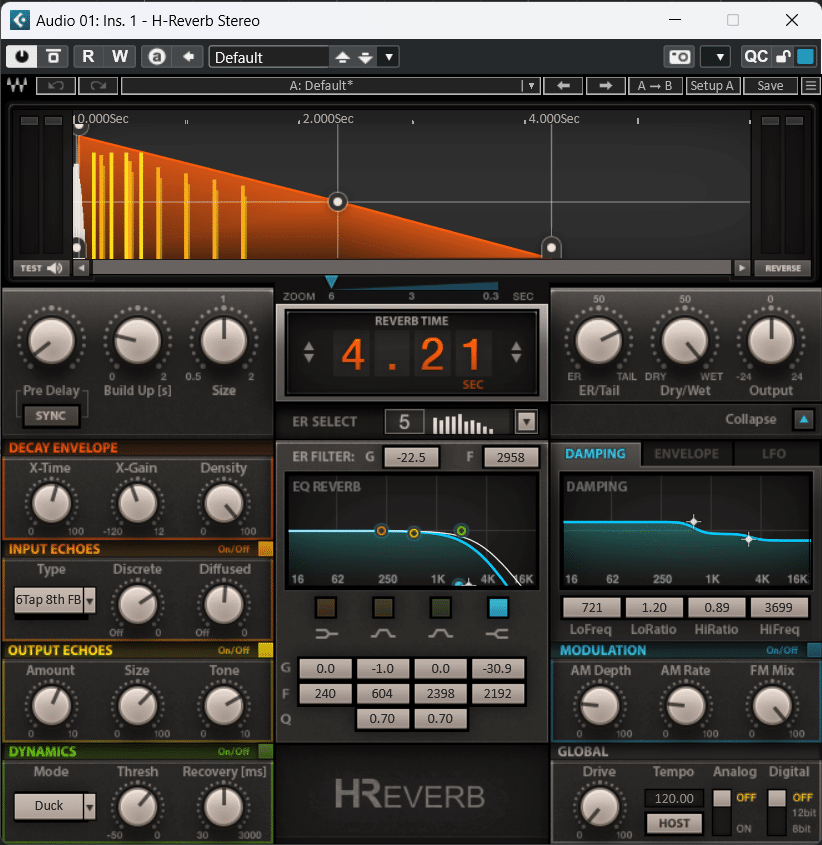Open the snapshot options dropdown
The width and height of the screenshot is (822, 845).
pos(720,57)
